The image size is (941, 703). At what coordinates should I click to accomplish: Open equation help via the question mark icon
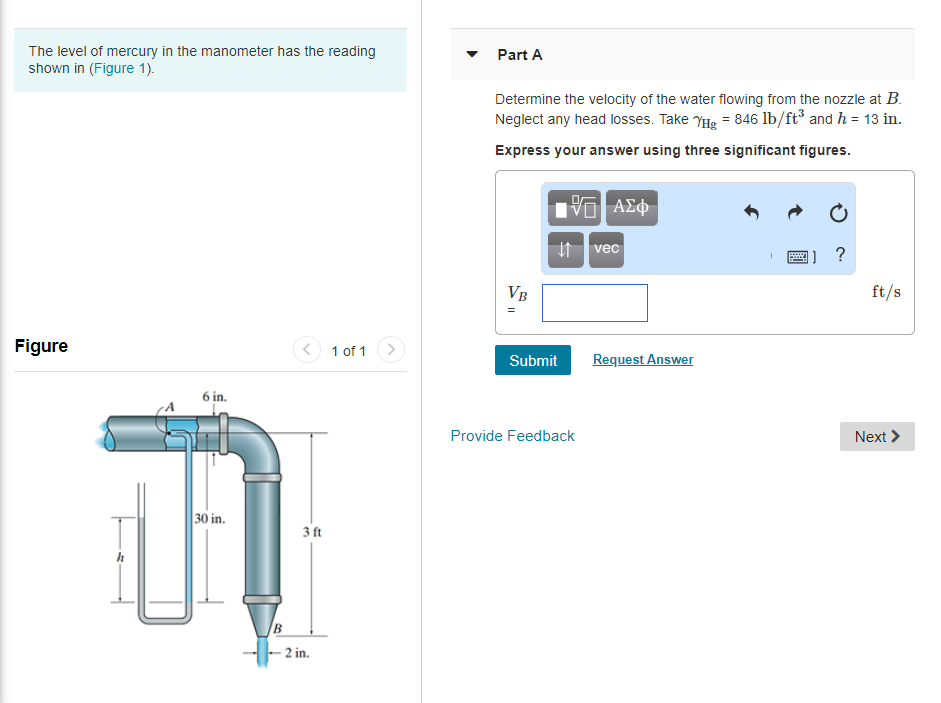pyautogui.click(x=840, y=255)
